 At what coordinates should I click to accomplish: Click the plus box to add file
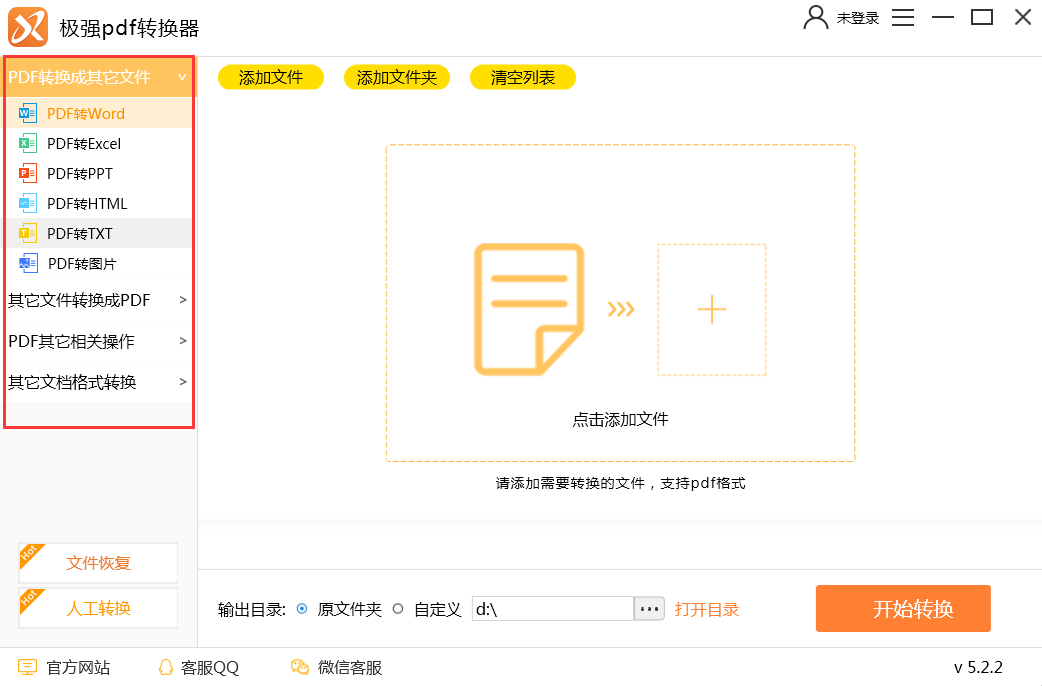click(x=711, y=310)
